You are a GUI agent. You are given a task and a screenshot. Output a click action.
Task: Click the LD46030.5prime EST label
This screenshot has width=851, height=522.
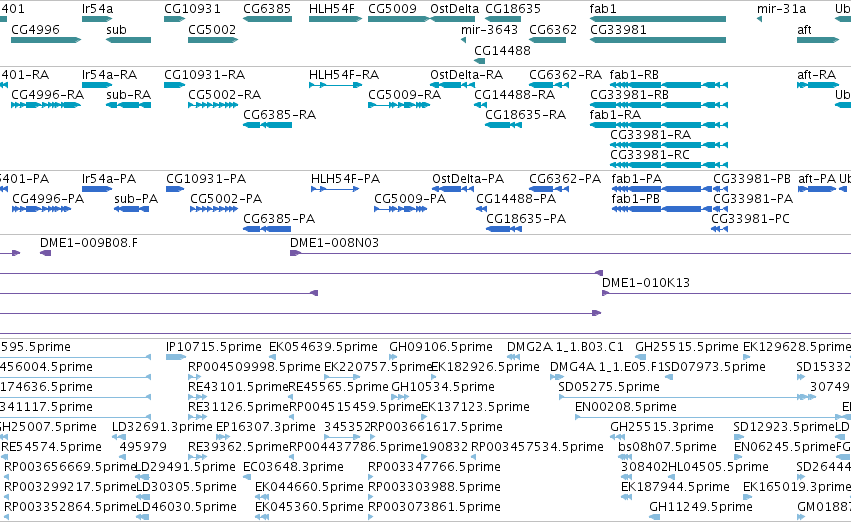pyautogui.click(x=186, y=507)
